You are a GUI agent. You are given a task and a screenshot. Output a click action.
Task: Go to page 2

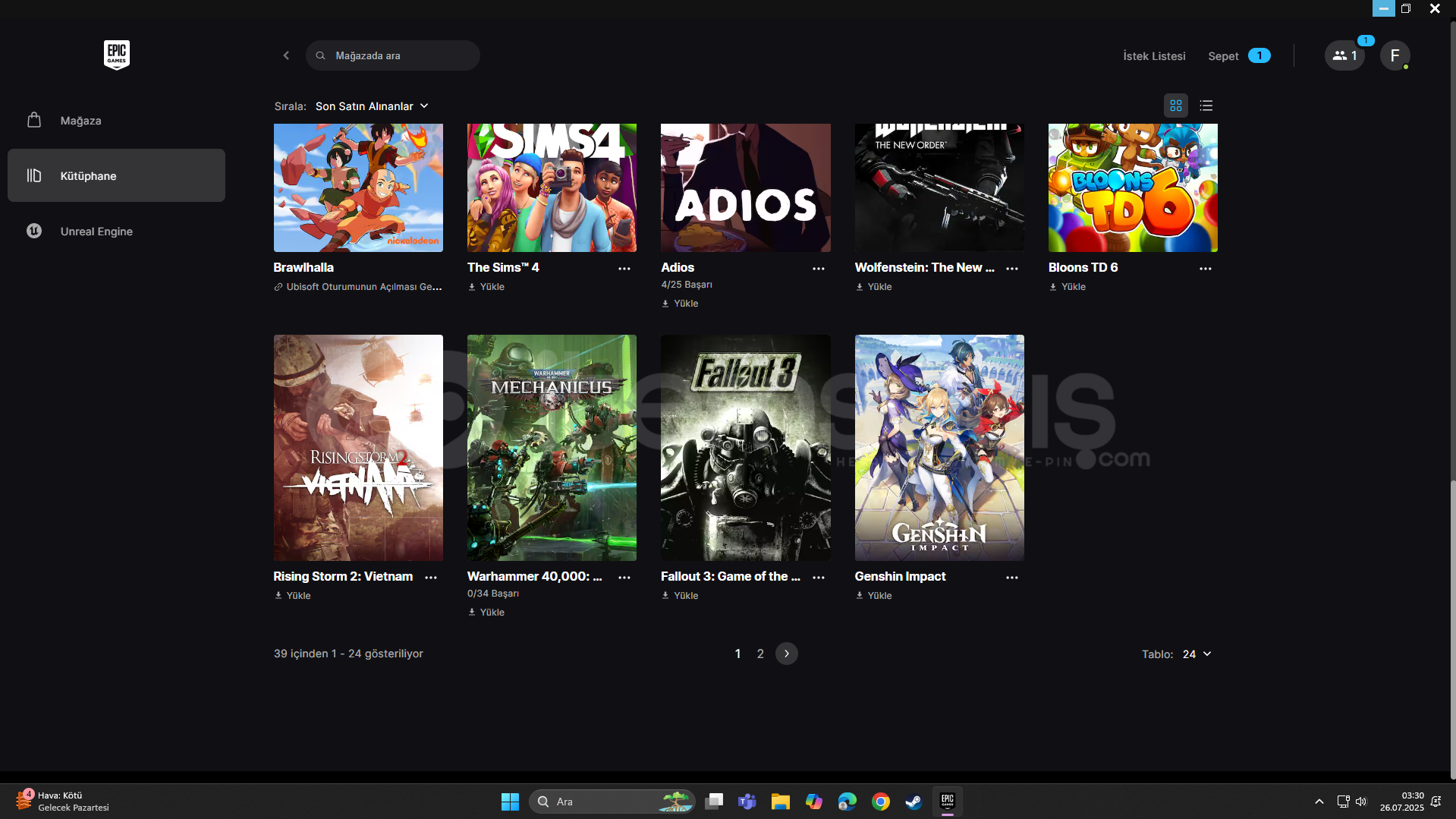click(760, 654)
